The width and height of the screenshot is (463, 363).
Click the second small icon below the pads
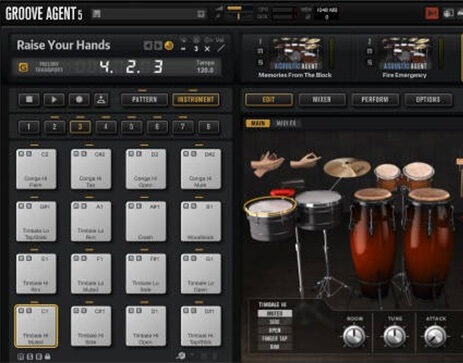[30, 356]
